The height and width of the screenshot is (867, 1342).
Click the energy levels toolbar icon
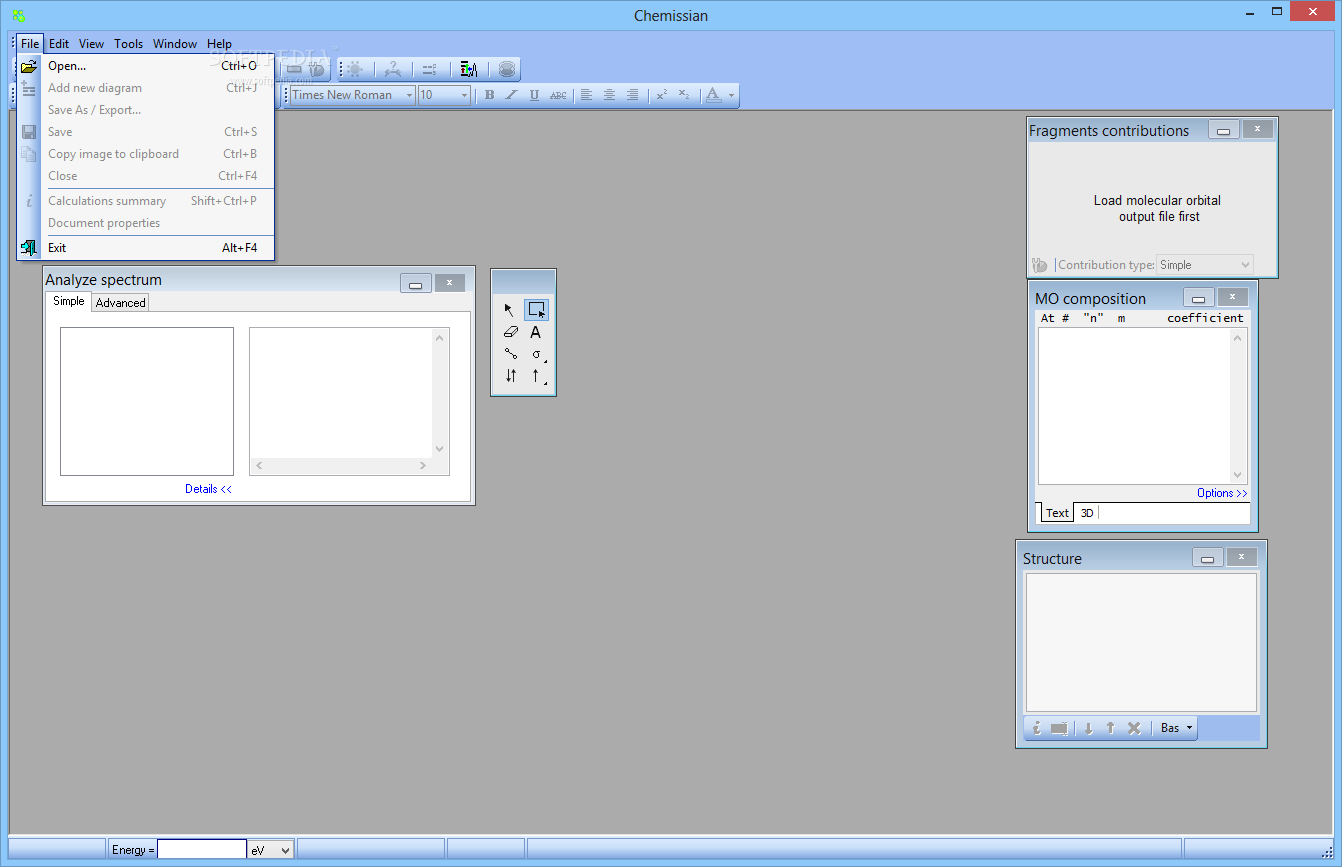(x=429, y=69)
